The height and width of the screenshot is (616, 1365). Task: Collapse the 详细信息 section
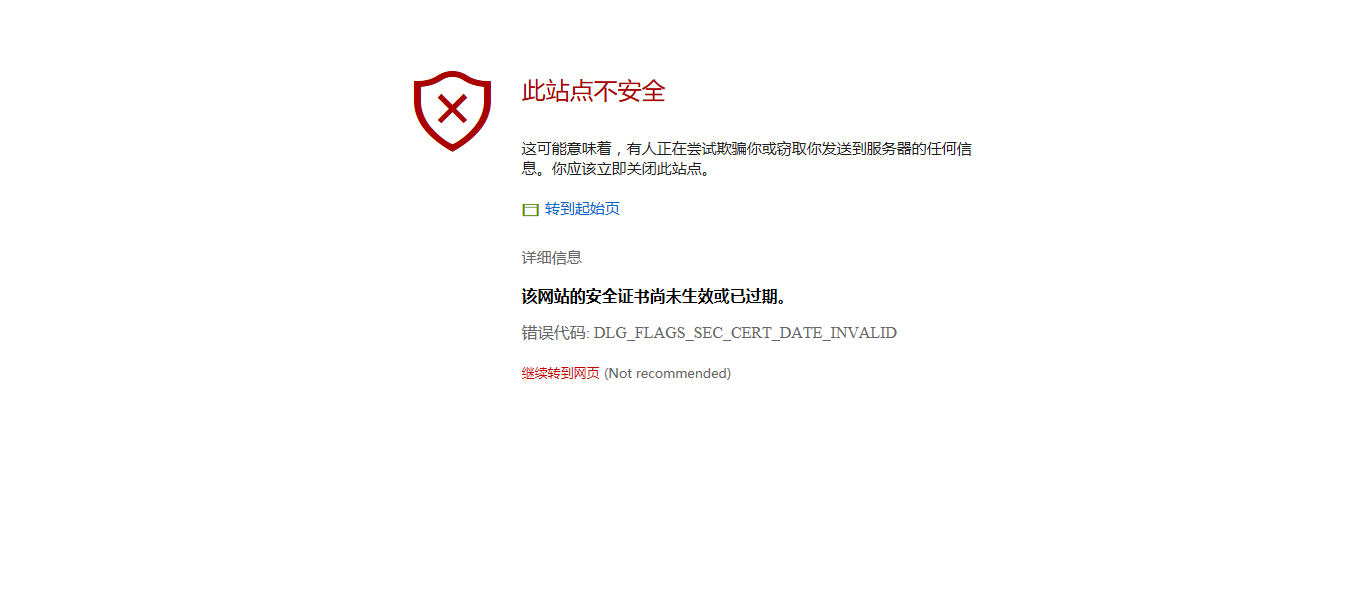[551, 257]
